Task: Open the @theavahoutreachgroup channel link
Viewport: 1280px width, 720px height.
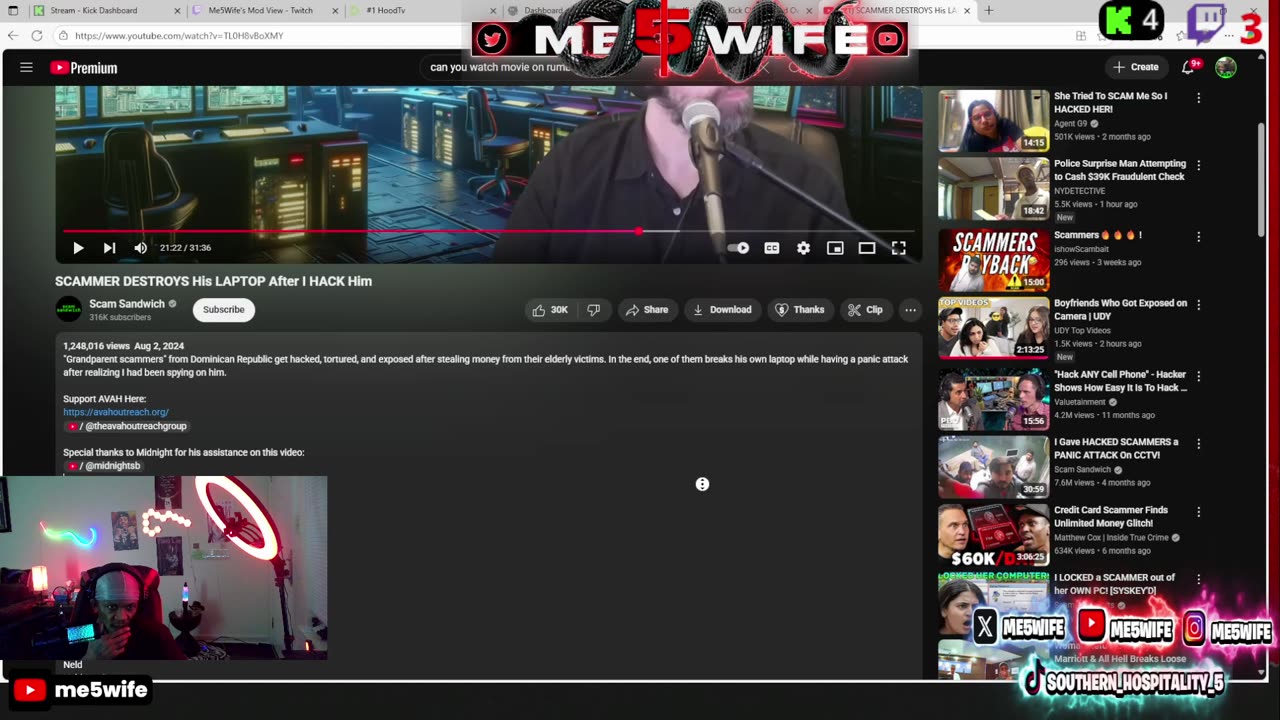Action: point(127,426)
